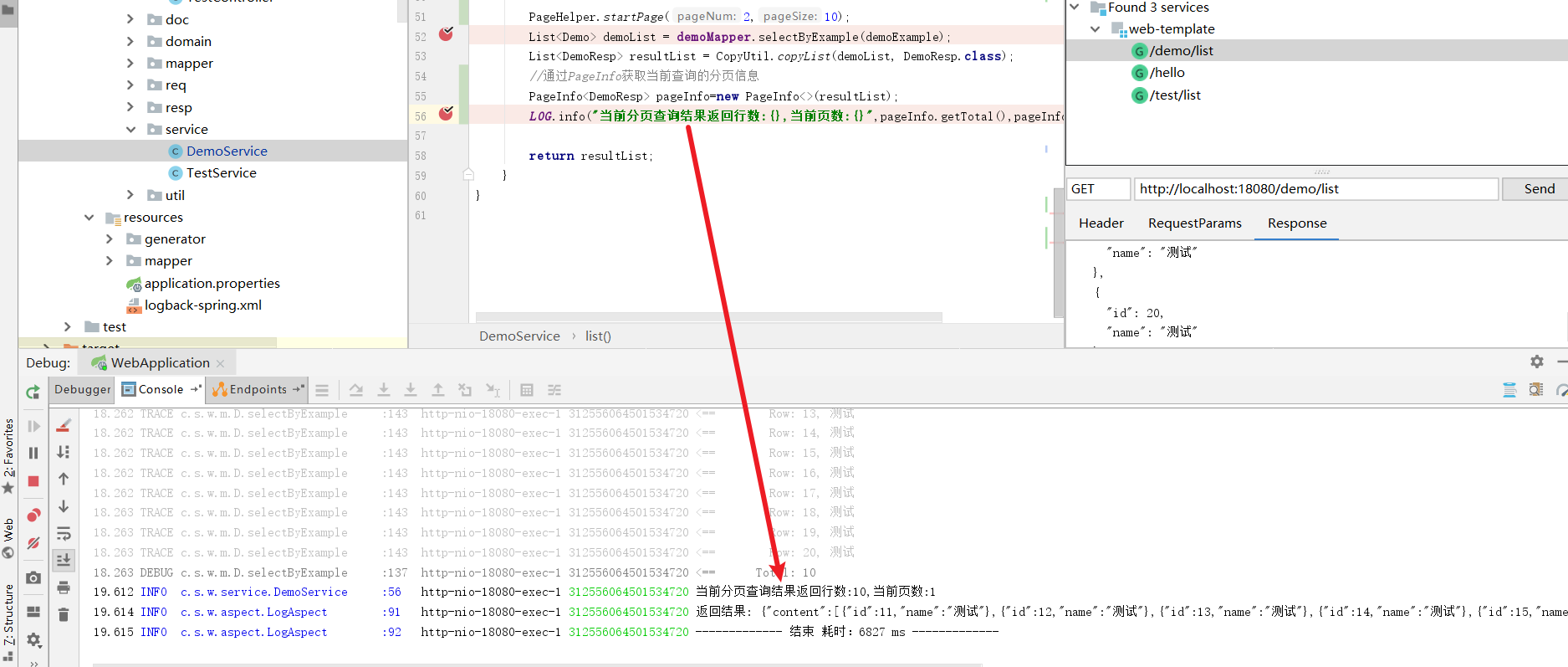Toggle the breakpoint on line 52
The height and width of the screenshot is (667, 1568).
[446, 34]
